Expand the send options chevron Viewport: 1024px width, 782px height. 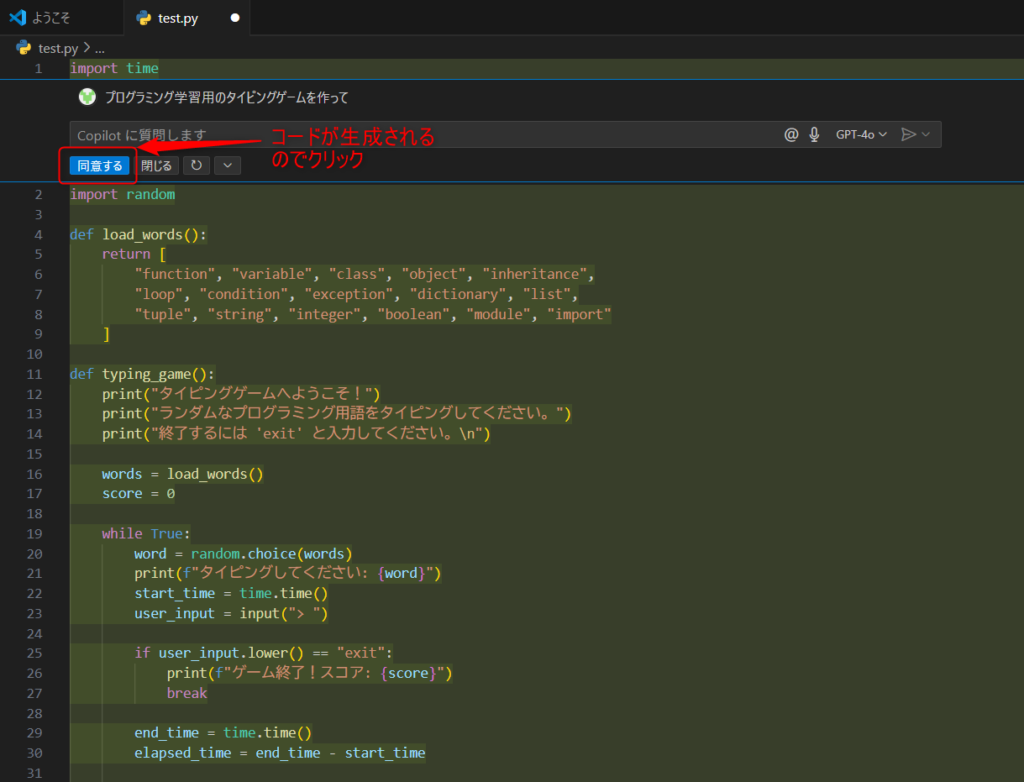click(925, 135)
